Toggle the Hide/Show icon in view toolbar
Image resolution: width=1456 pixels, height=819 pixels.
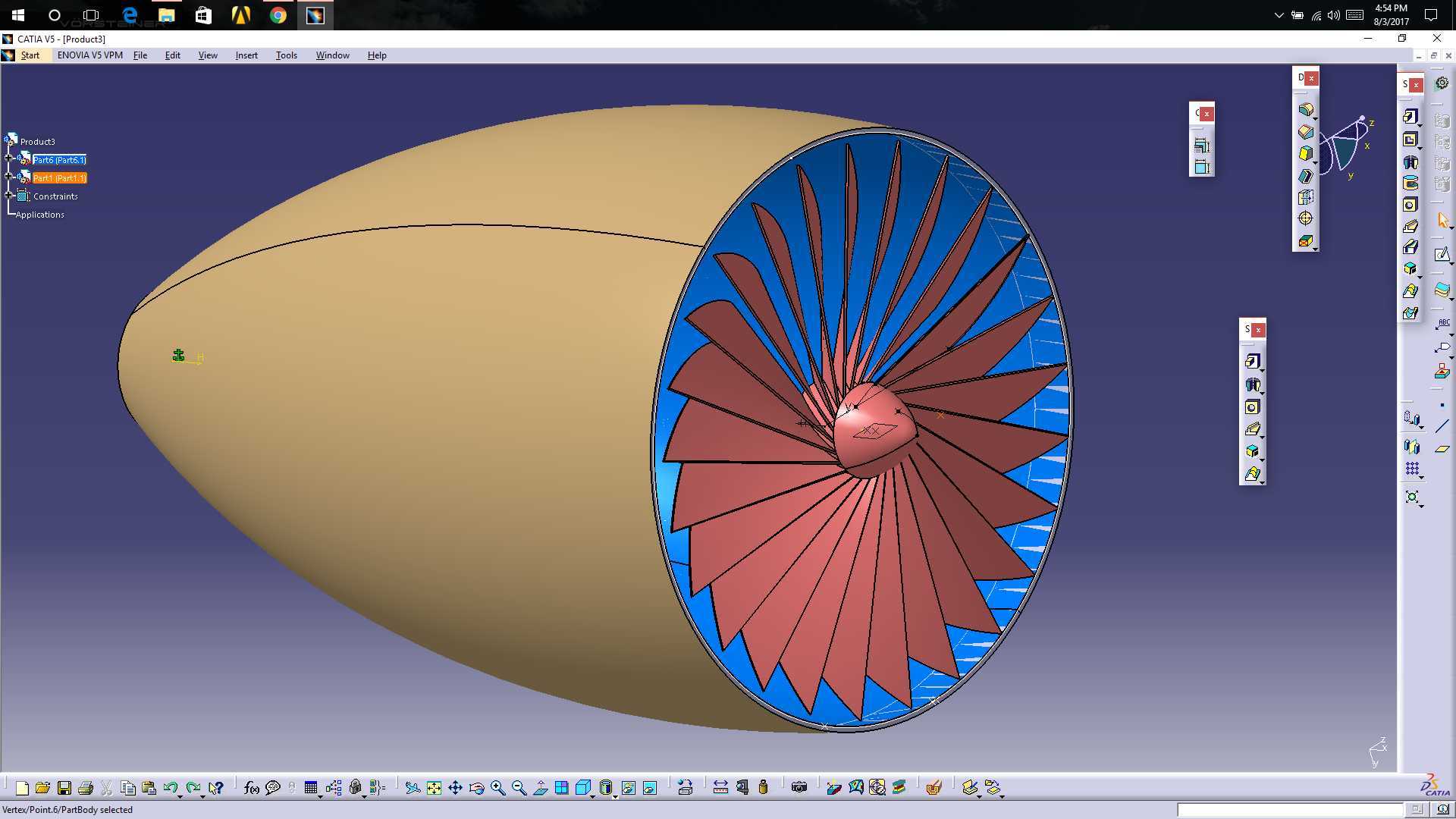tap(629, 788)
